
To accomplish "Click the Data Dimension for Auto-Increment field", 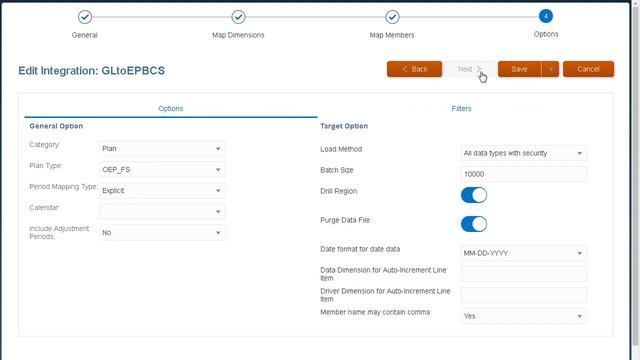I will (524, 274).
